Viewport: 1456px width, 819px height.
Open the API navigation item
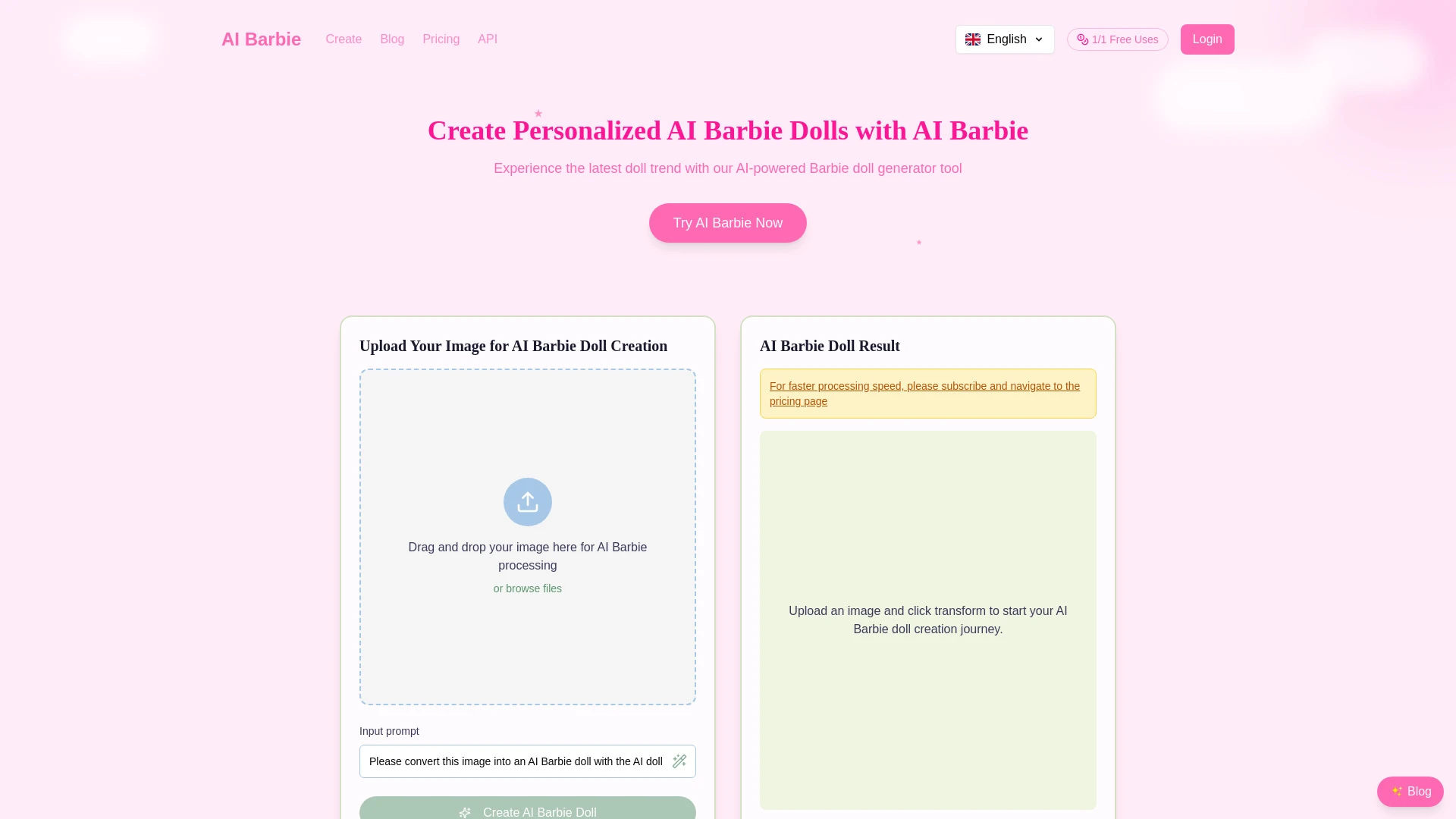pyautogui.click(x=488, y=39)
